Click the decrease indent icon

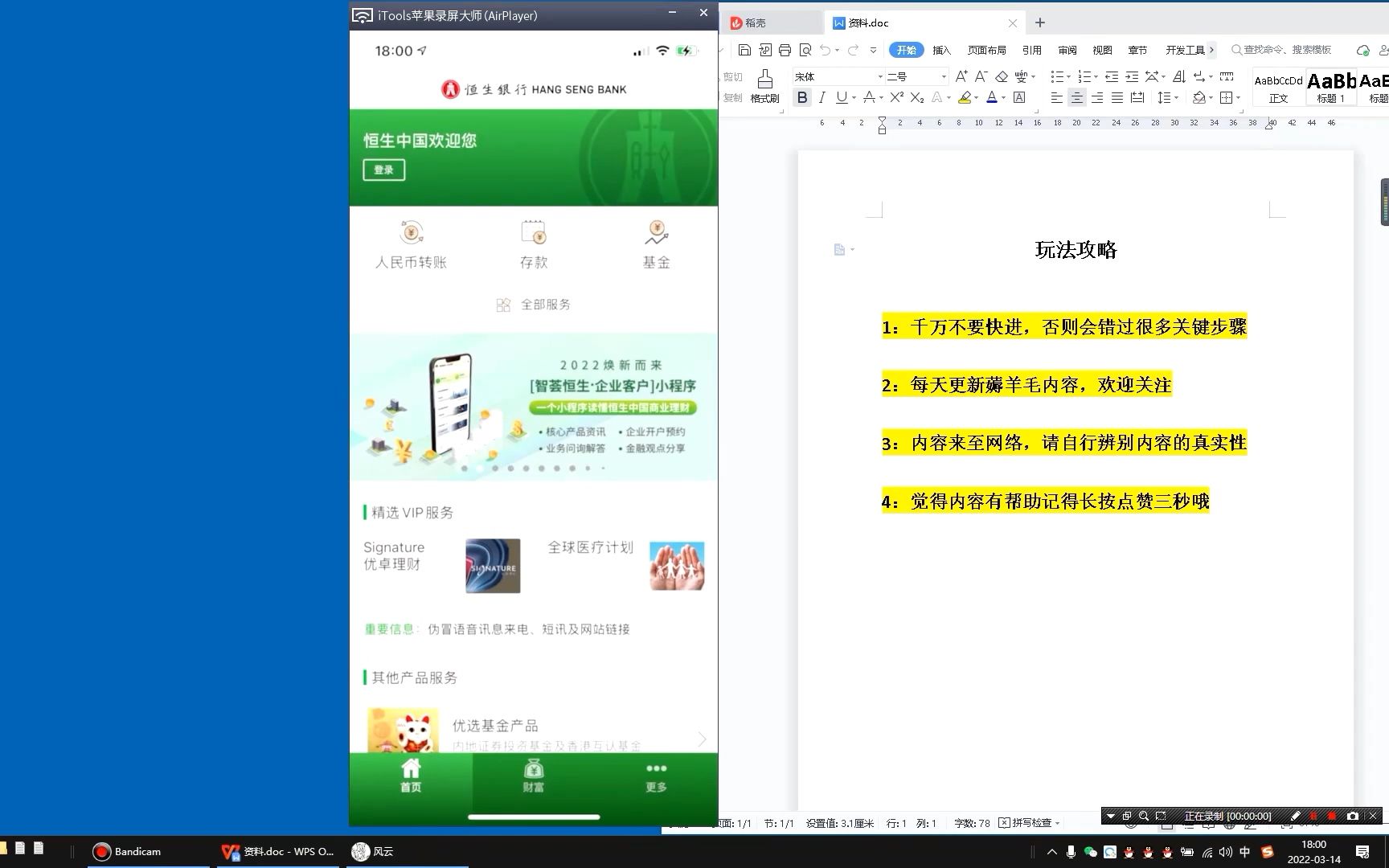tap(1112, 76)
